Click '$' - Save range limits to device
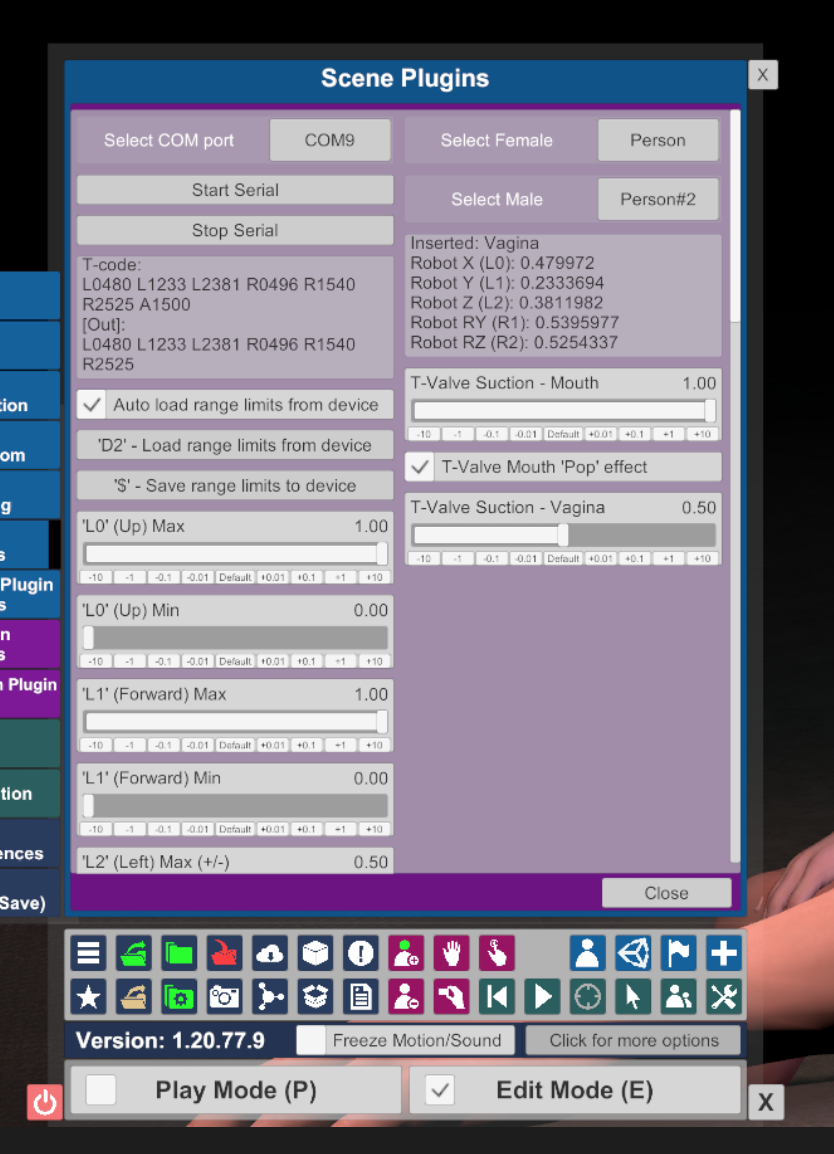Screen dimensions: 834x1154 point(235,486)
